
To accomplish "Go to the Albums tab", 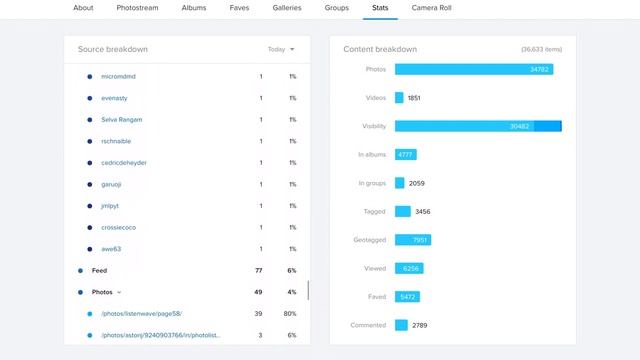I will tap(194, 8).
